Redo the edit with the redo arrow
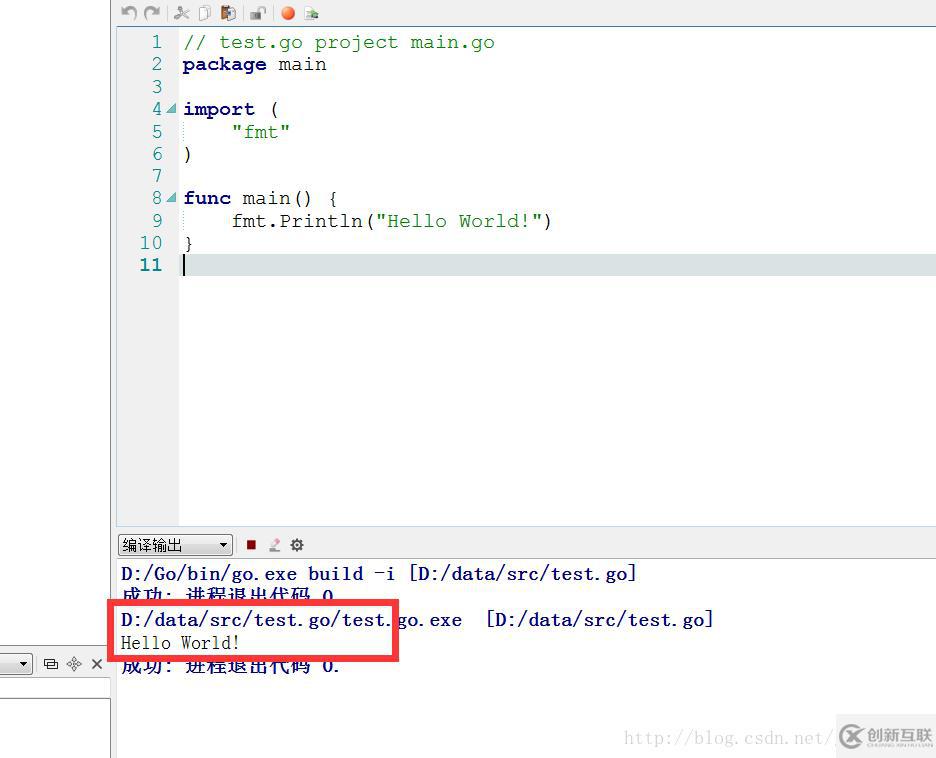This screenshot has width=936, height=758. click(152, 13)
